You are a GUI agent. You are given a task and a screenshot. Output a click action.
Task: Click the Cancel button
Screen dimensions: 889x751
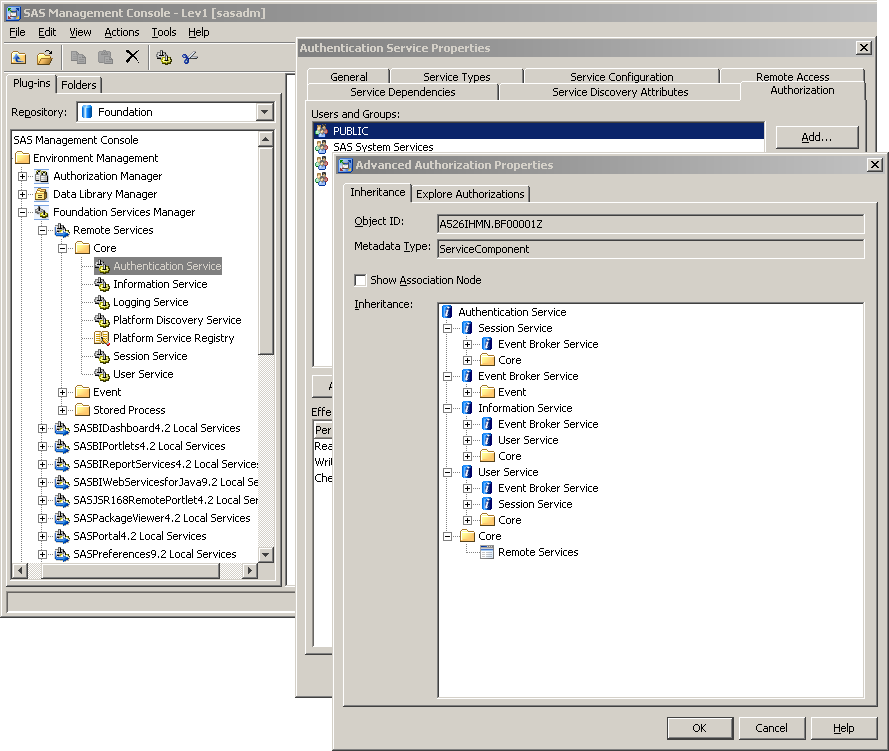pos(771,728)
